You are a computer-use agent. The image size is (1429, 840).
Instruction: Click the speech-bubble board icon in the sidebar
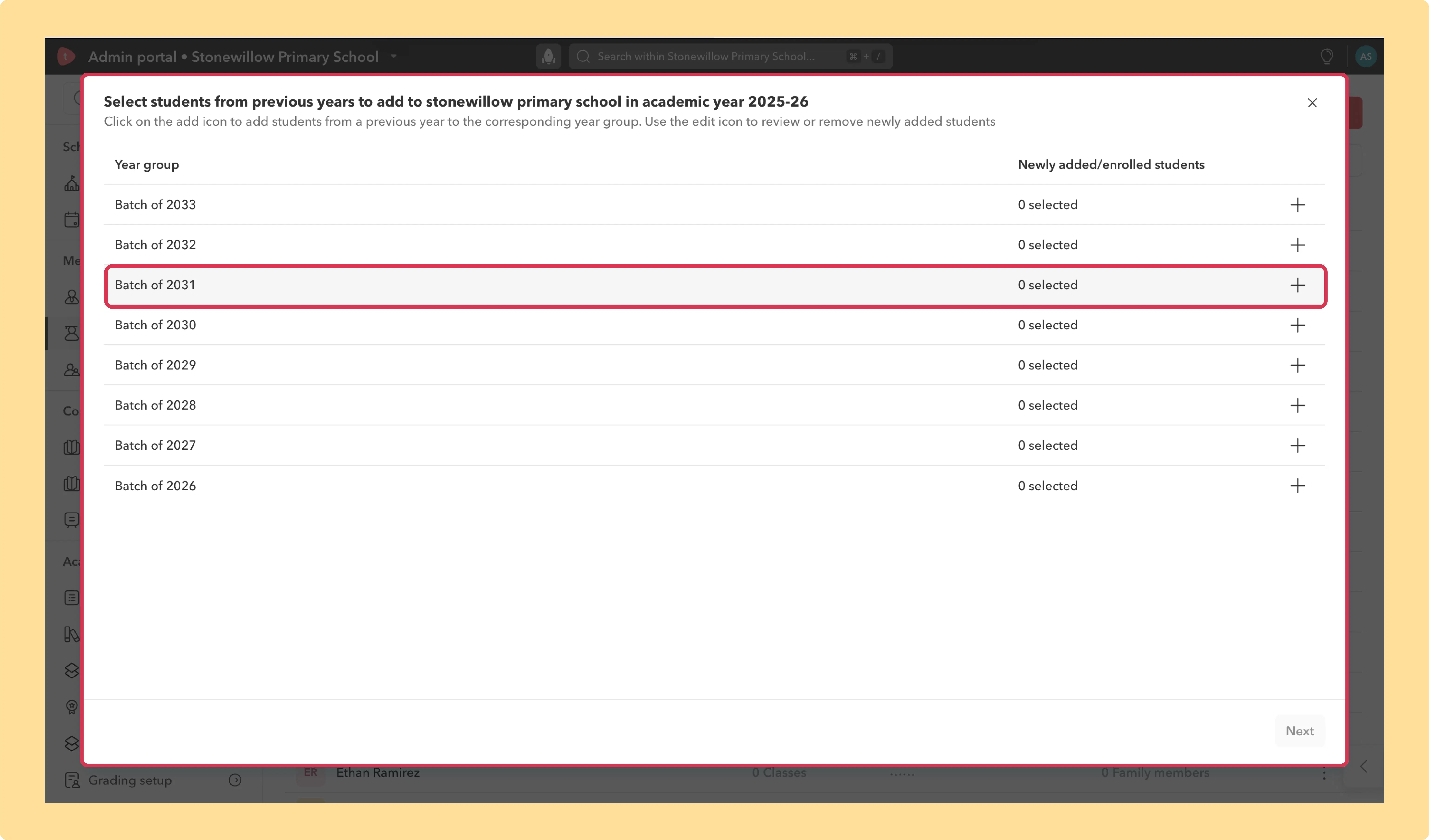click(x=72, y=520)
